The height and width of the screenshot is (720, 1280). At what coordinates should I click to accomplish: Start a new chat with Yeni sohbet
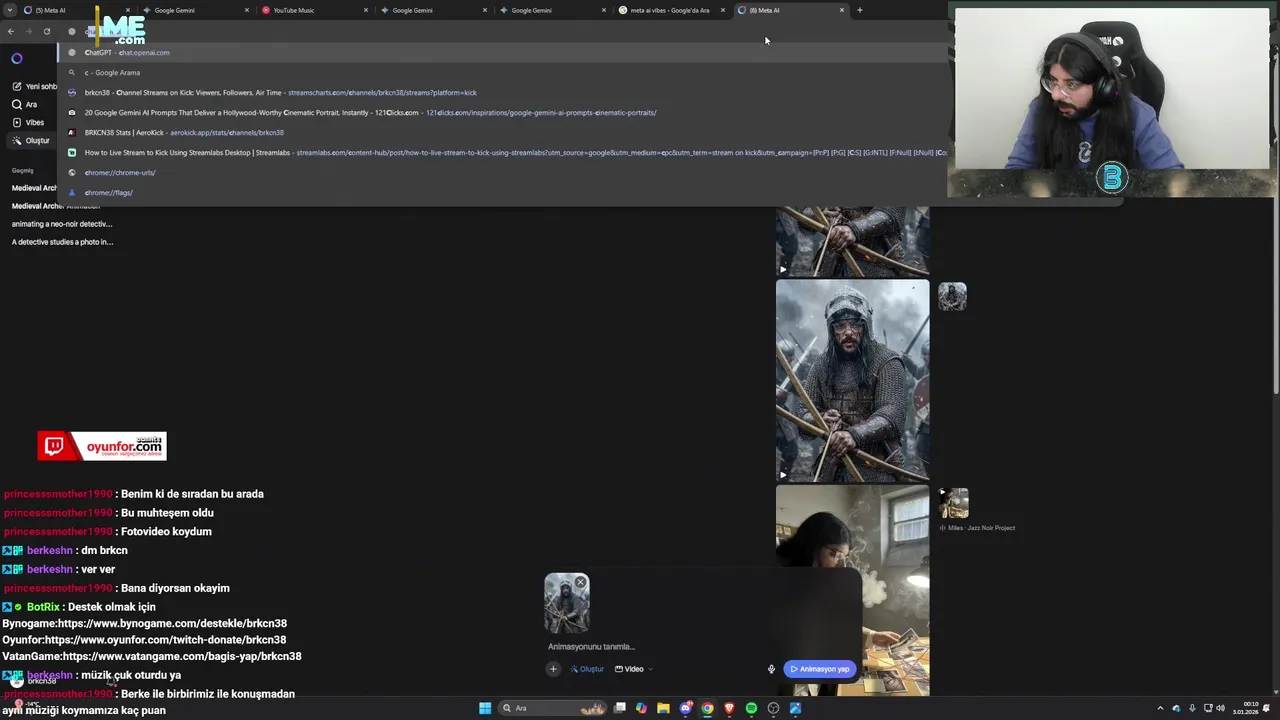tap(34, 87)
